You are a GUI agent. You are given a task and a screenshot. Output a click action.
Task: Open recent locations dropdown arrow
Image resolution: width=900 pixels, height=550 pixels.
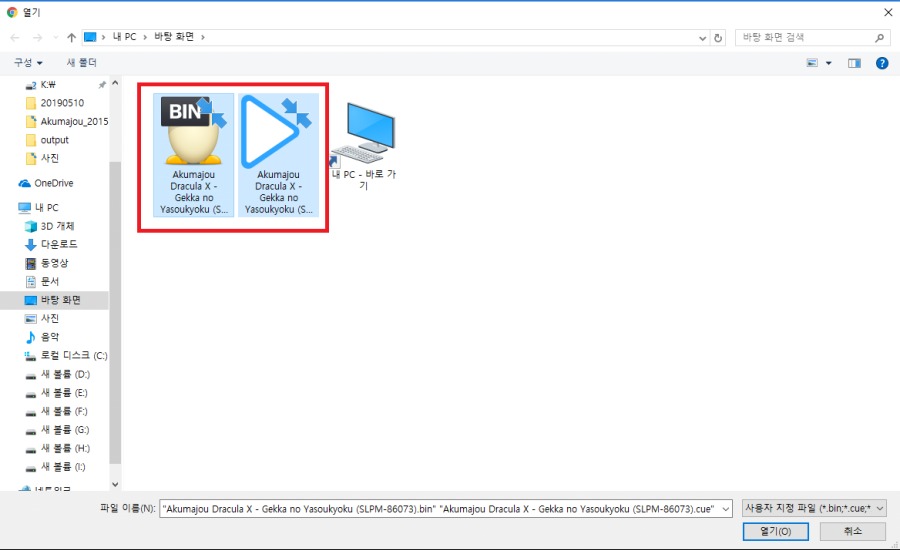56,37
